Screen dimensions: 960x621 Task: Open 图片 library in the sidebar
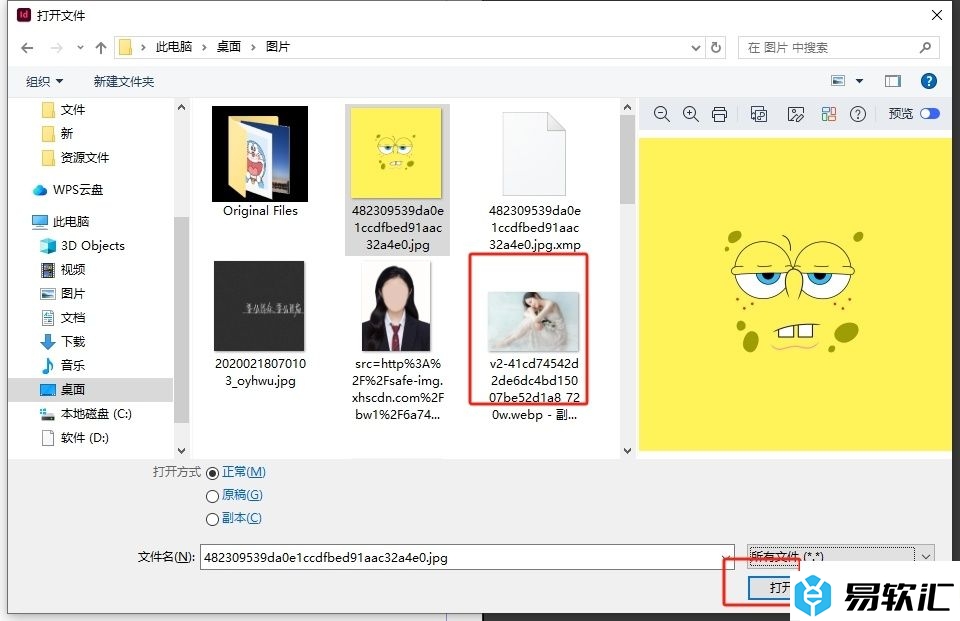point(62,293)
